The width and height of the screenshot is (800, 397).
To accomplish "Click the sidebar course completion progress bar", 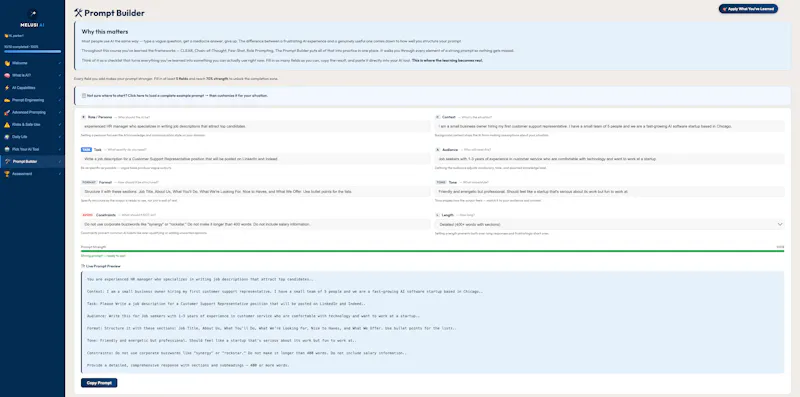I will 32,52.
